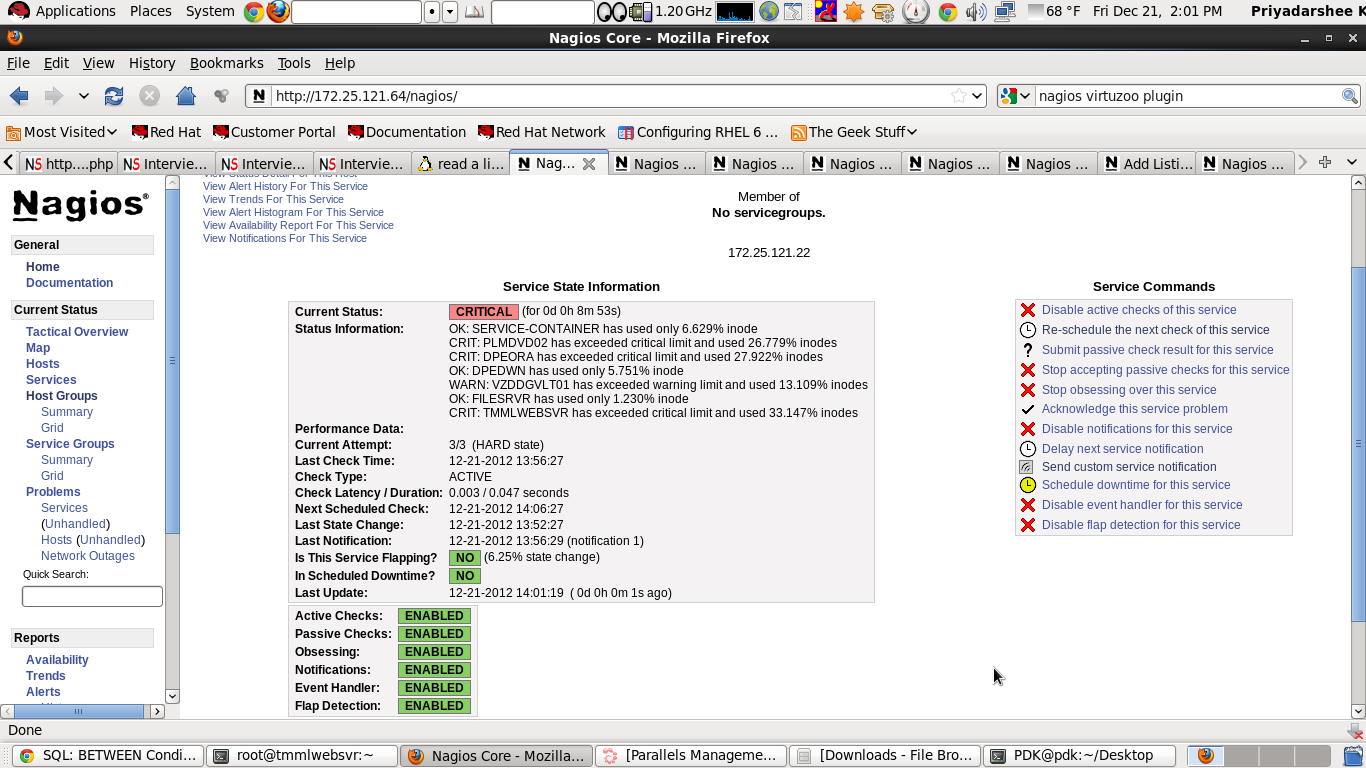1366x768 pixels.
Task: Open the Red Hat Network bookmark
Action: (542, 132)
